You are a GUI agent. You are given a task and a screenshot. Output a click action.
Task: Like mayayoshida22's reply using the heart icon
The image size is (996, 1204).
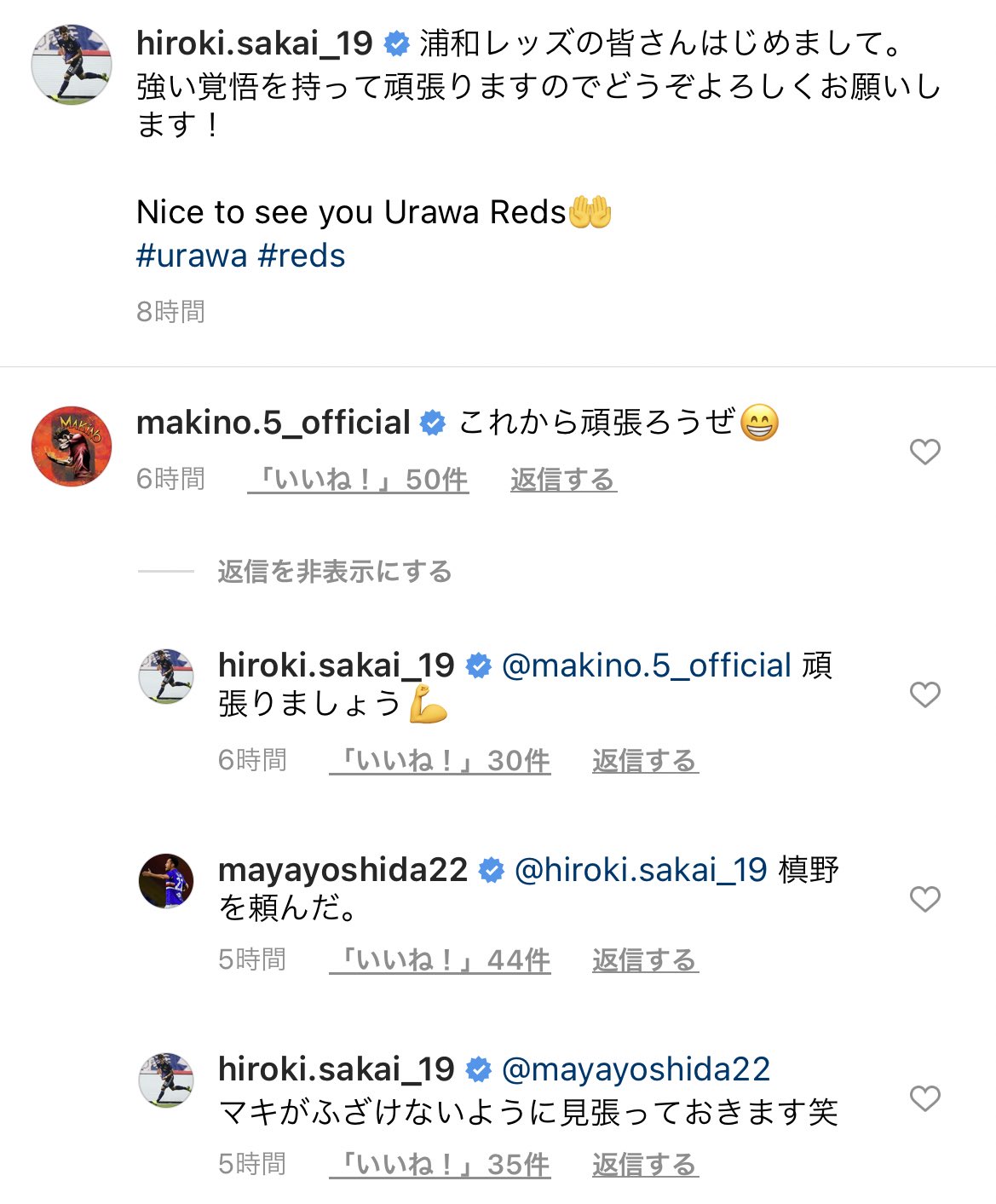click(x=924, y=899)
